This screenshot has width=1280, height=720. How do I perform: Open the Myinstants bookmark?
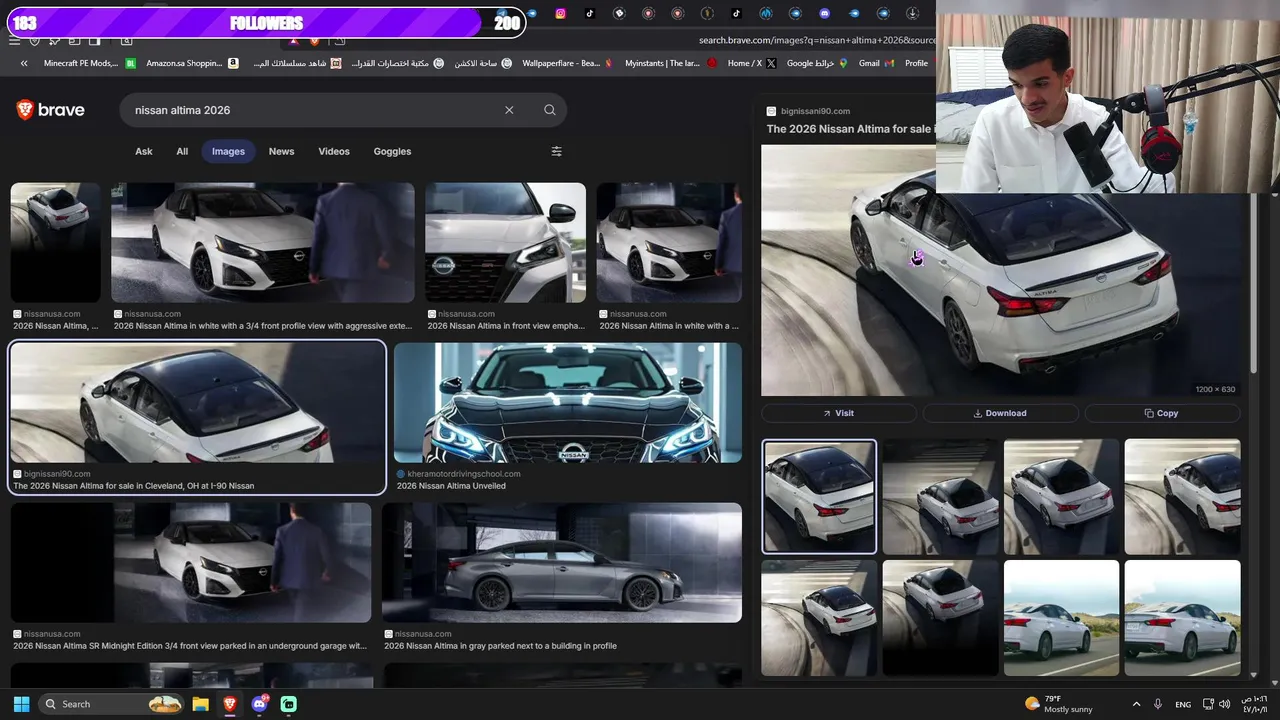pos(671,63)
